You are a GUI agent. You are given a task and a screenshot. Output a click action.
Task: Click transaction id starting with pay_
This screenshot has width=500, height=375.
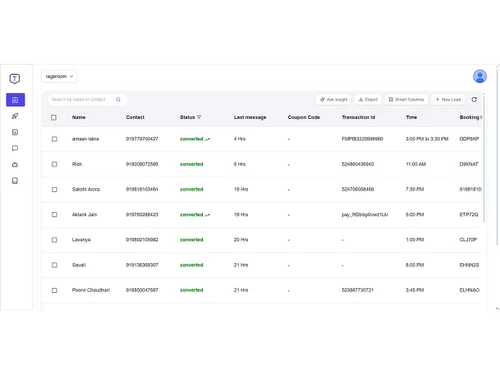(x=365, y=215)
